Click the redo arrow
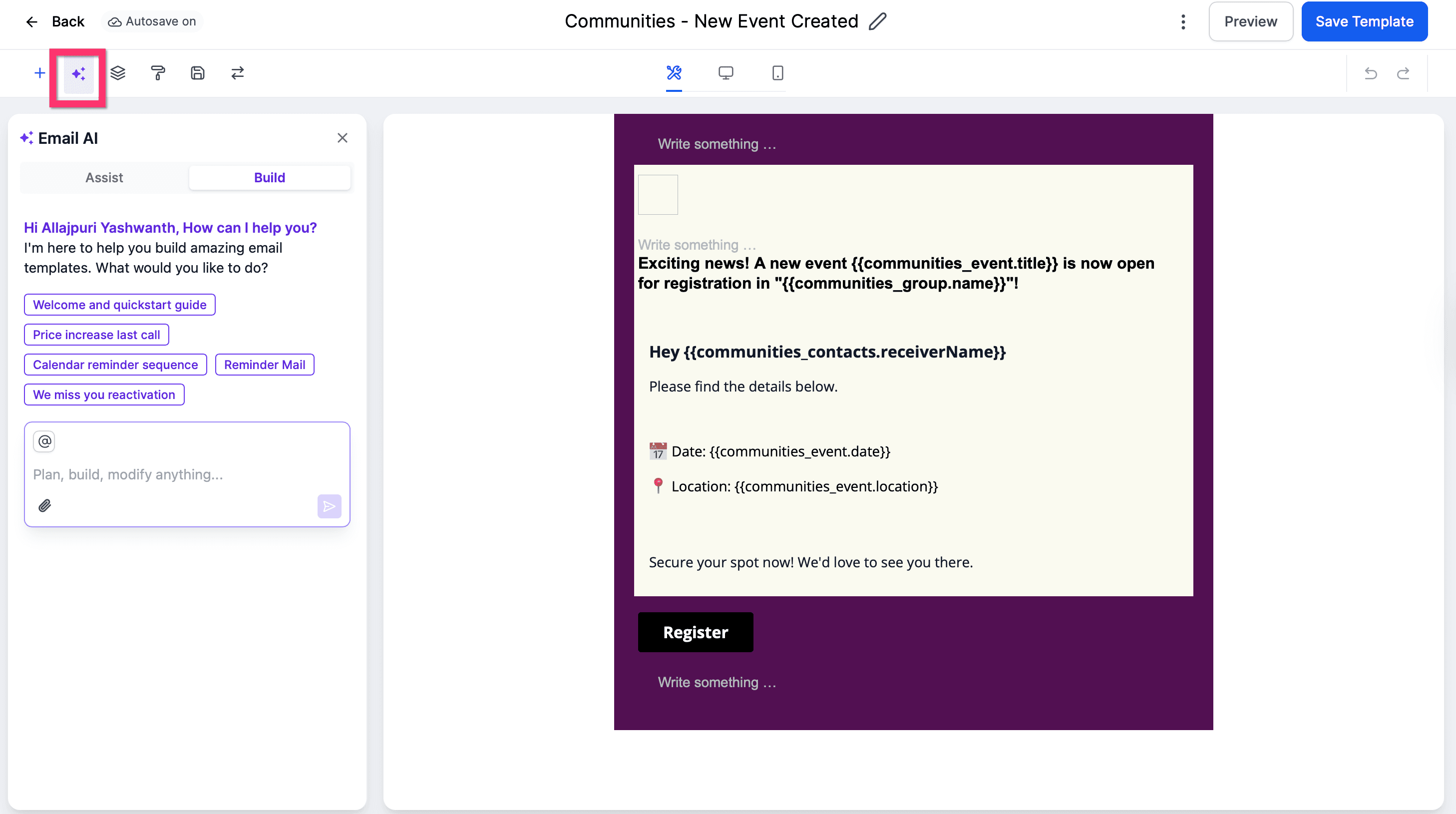 [1403, 73]
